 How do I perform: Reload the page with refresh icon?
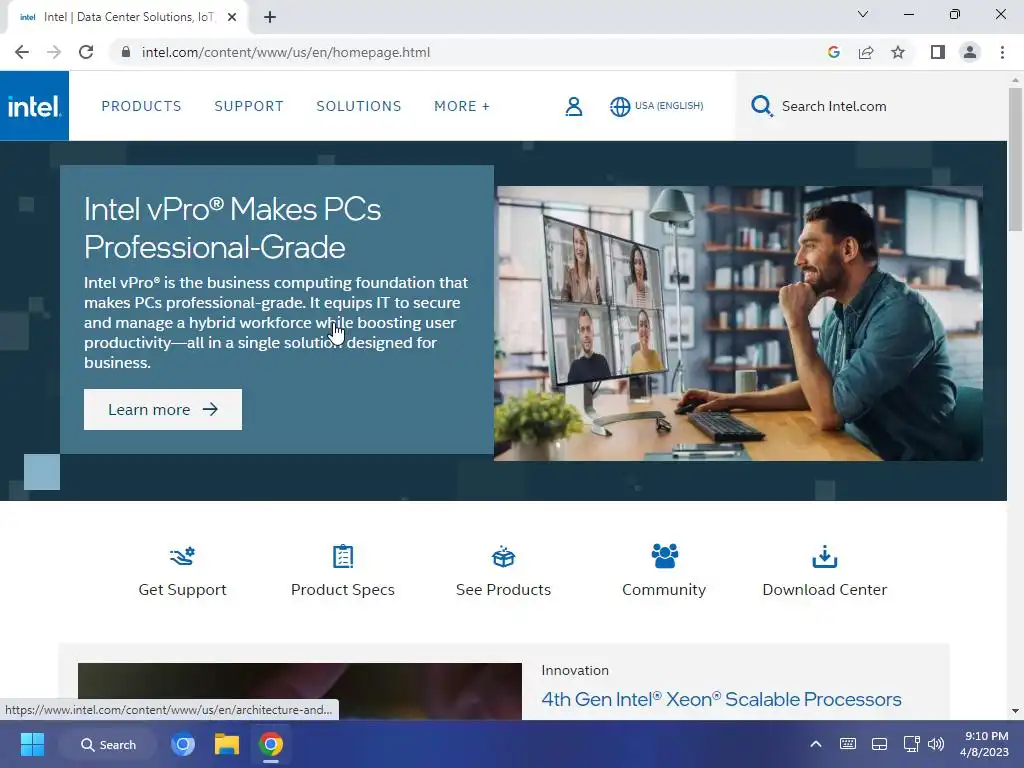point(86,52)
